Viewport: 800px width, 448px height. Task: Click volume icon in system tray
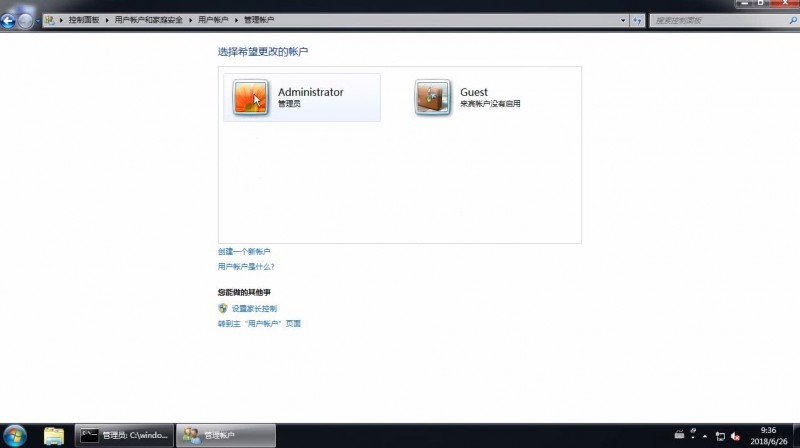click(735, 436)
